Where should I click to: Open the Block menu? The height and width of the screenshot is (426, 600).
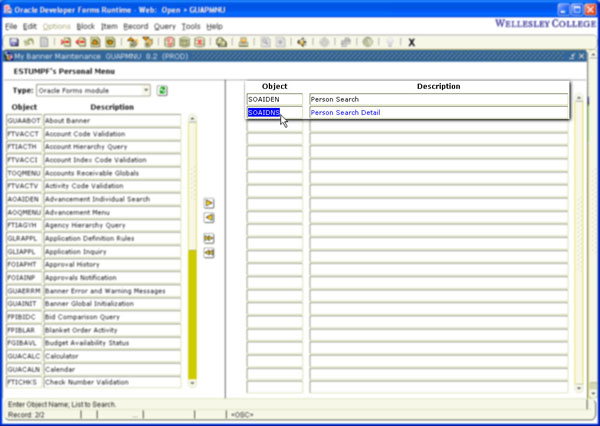[85, 26]
